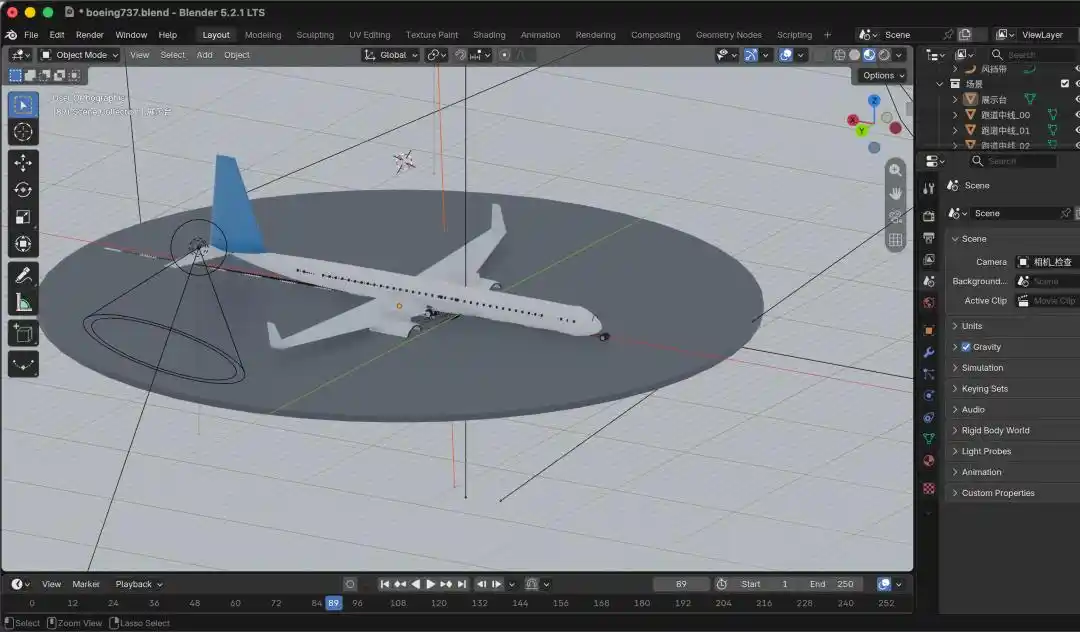1080x632 pixels.
Task: Switch to solid viewport shading
Action: click(855, 55)
